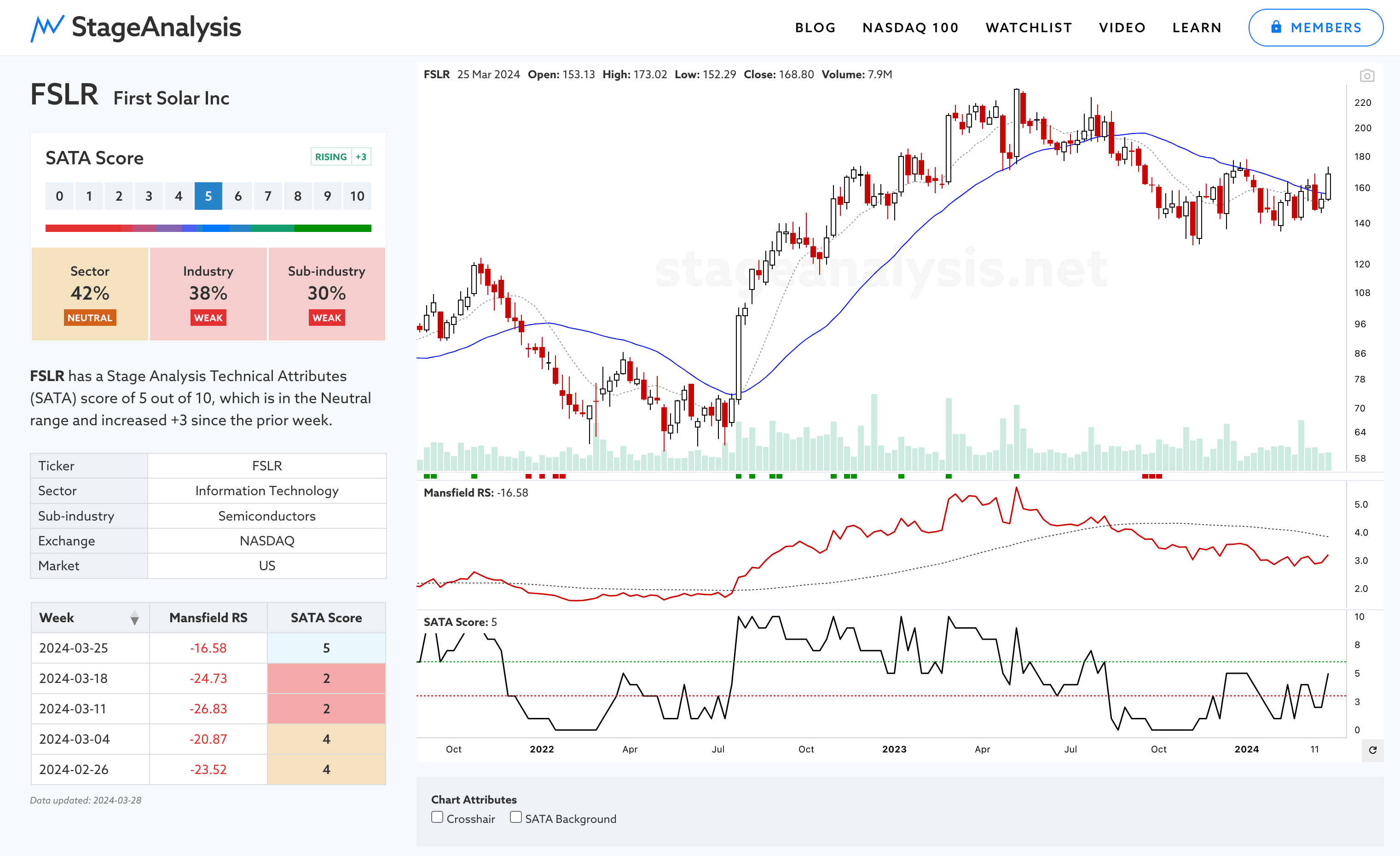Image resolution: width=1400 pixels, height=856 pixels.
Task: Click the 2024-02-26 week cell
Action: 90,769
